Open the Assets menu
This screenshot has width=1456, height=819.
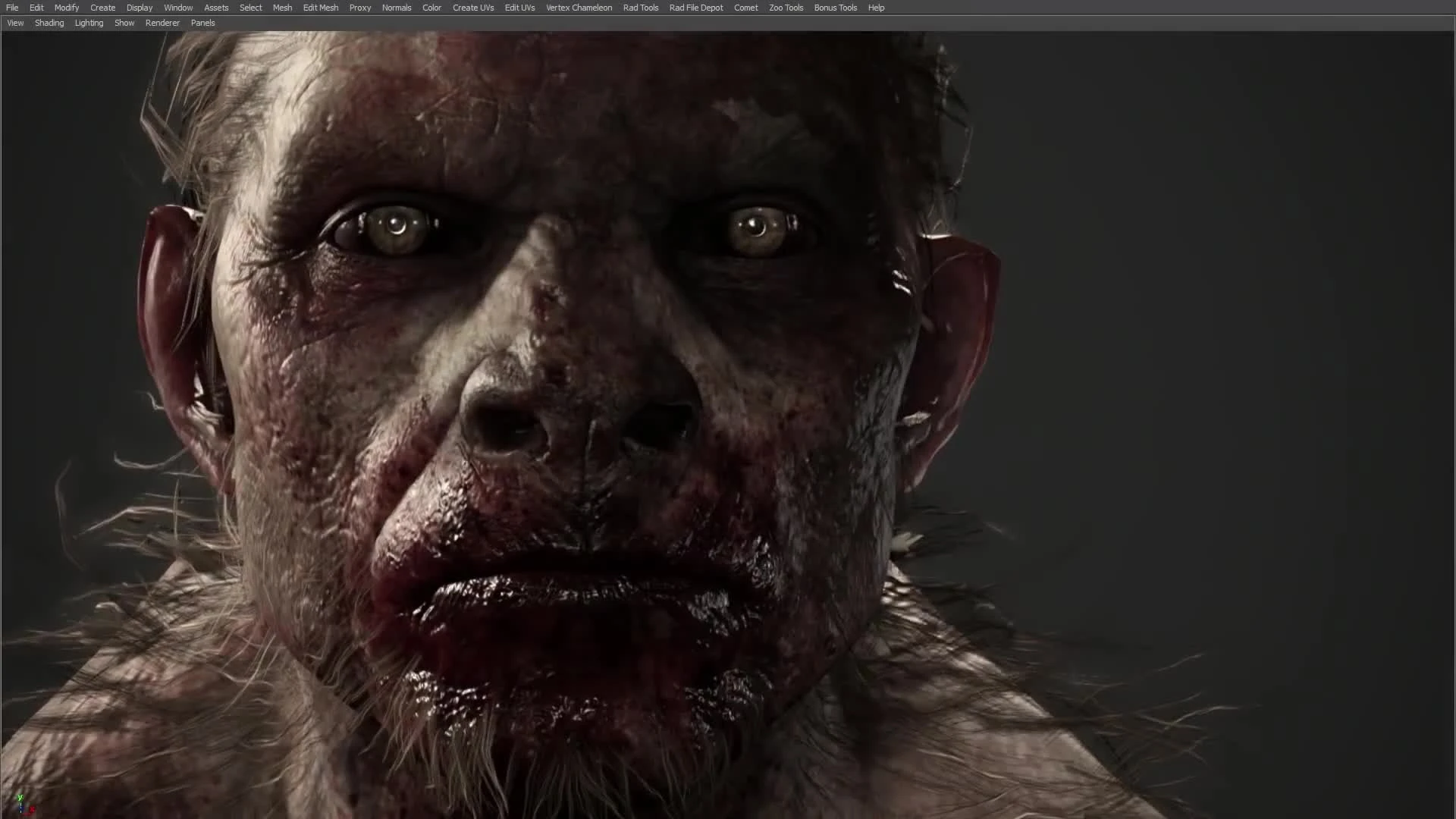click(x=216, y=8)
